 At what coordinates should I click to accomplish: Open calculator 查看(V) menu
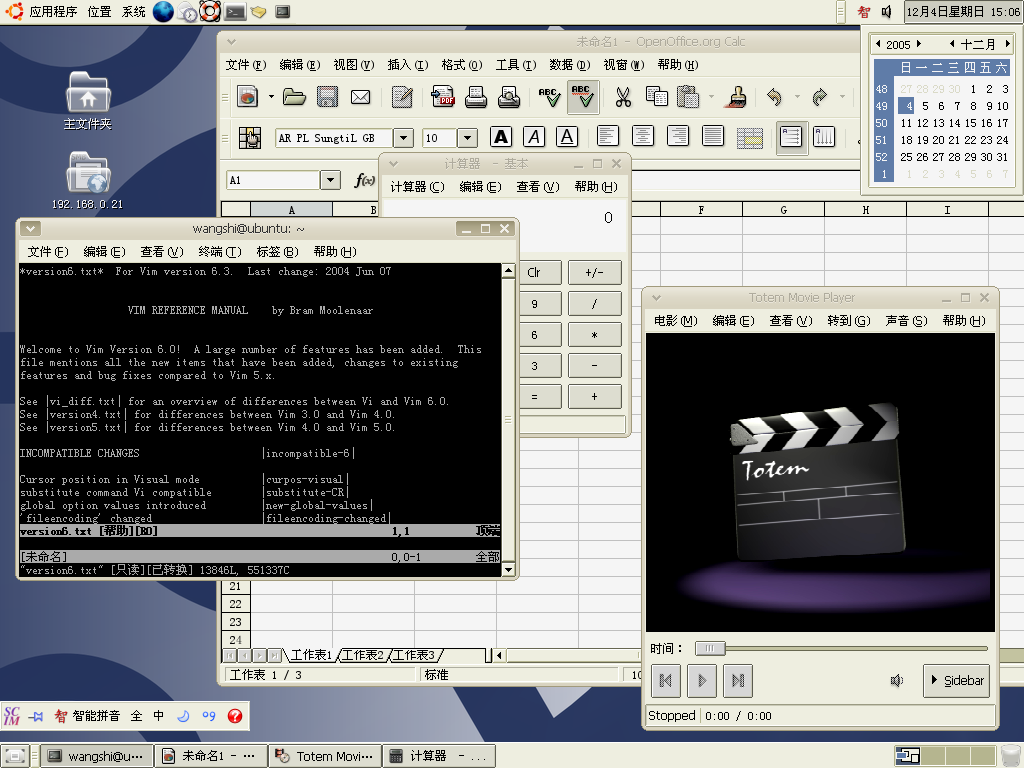[x=537, y=187]
